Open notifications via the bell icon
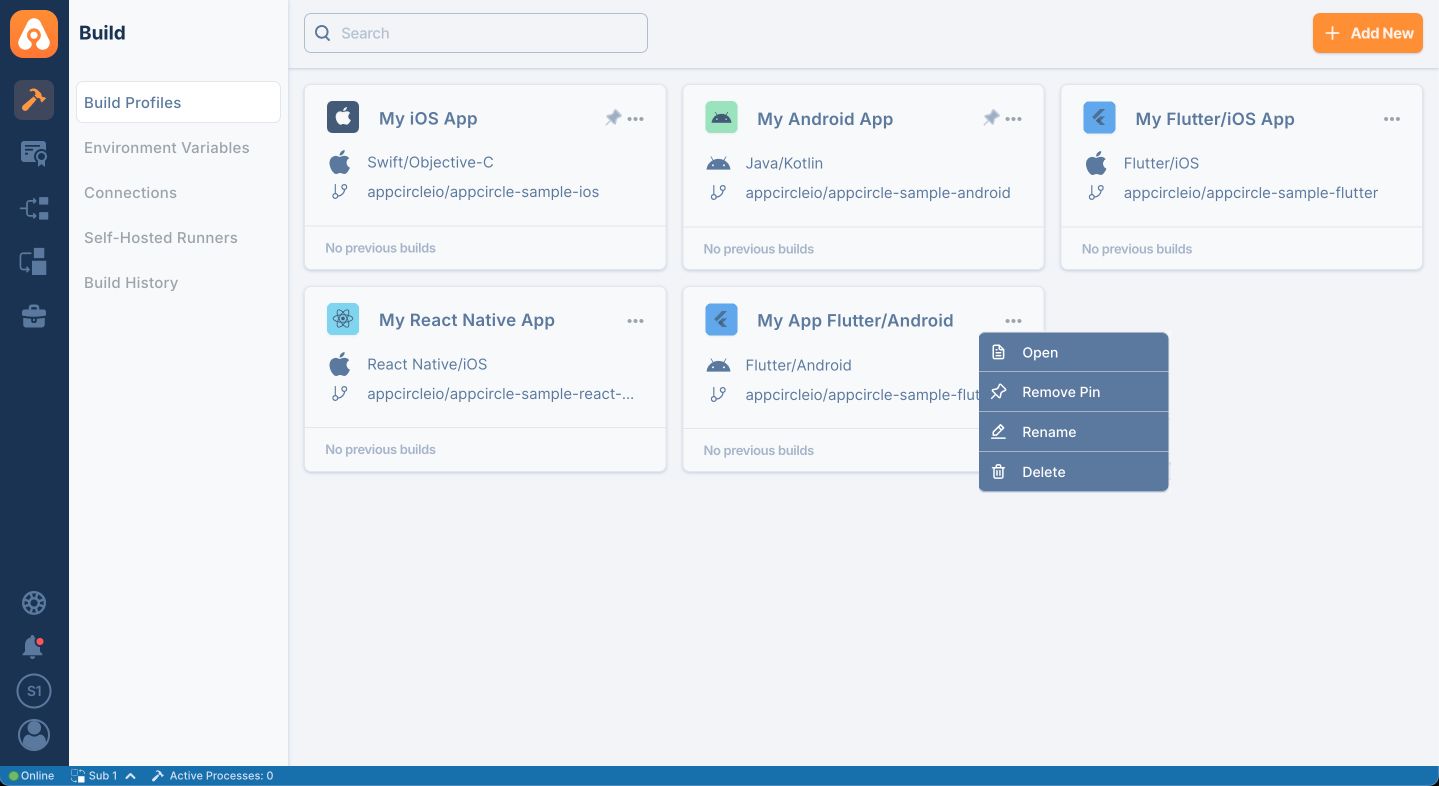This screenshot has width=1439, height=786. (33, 647)
